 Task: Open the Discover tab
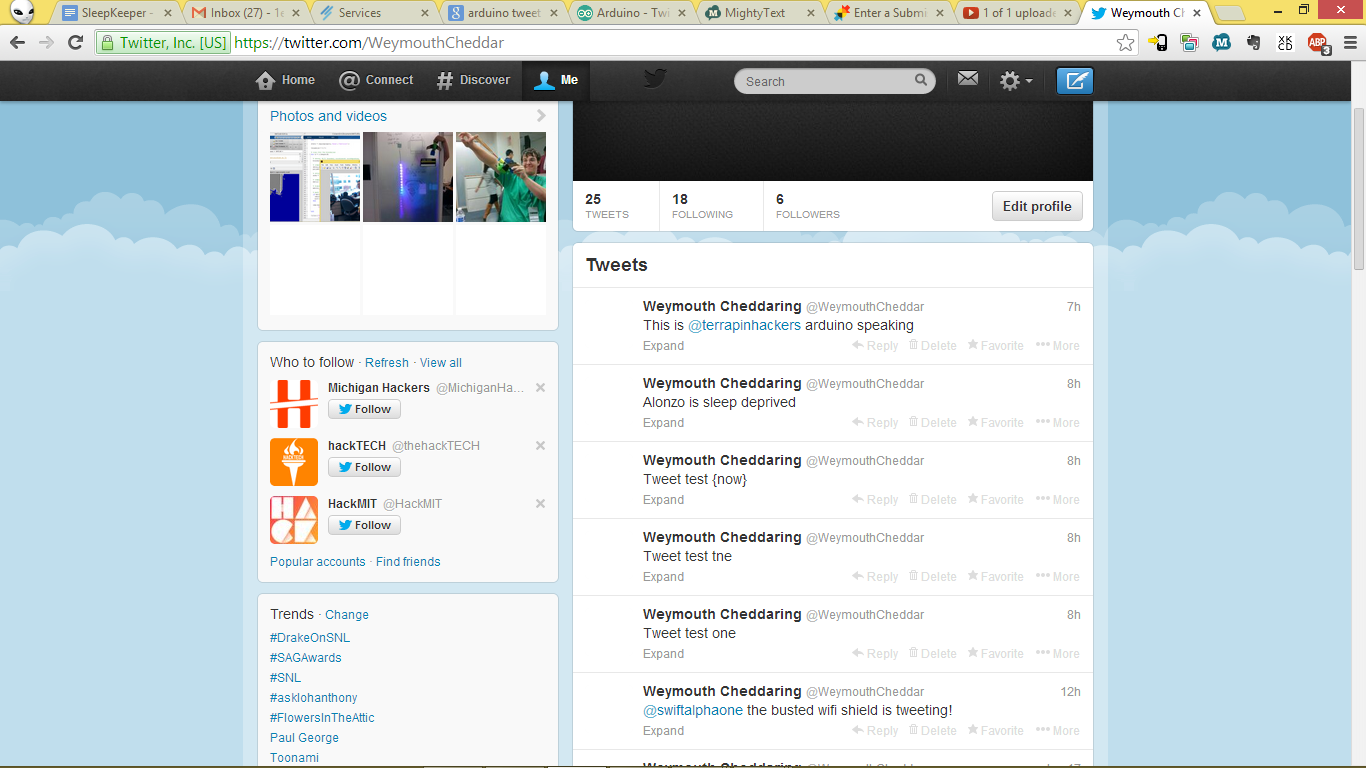click(474, 80)
